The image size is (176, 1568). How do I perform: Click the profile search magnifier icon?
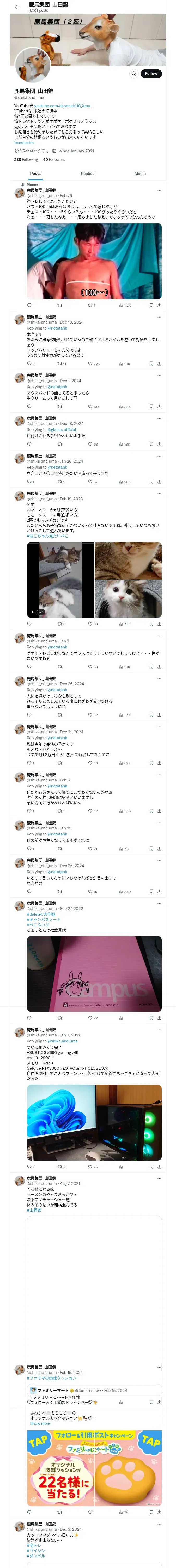(x=133, y=74)
